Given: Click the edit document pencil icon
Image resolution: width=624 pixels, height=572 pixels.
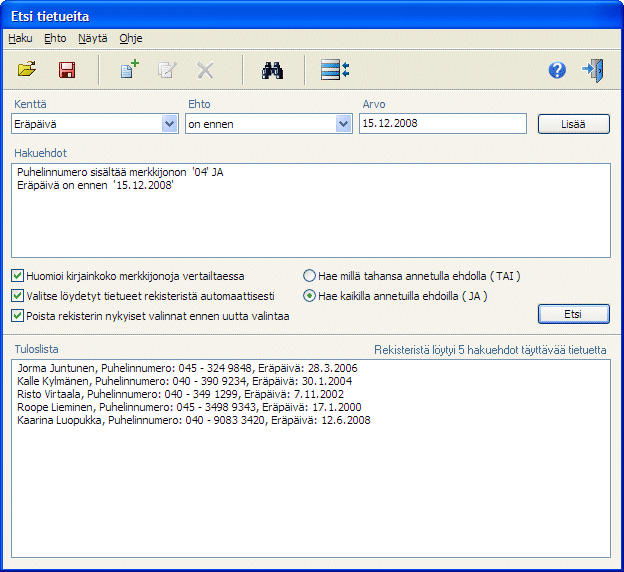Looking at the screenshot, I should [x=167, y=70].
